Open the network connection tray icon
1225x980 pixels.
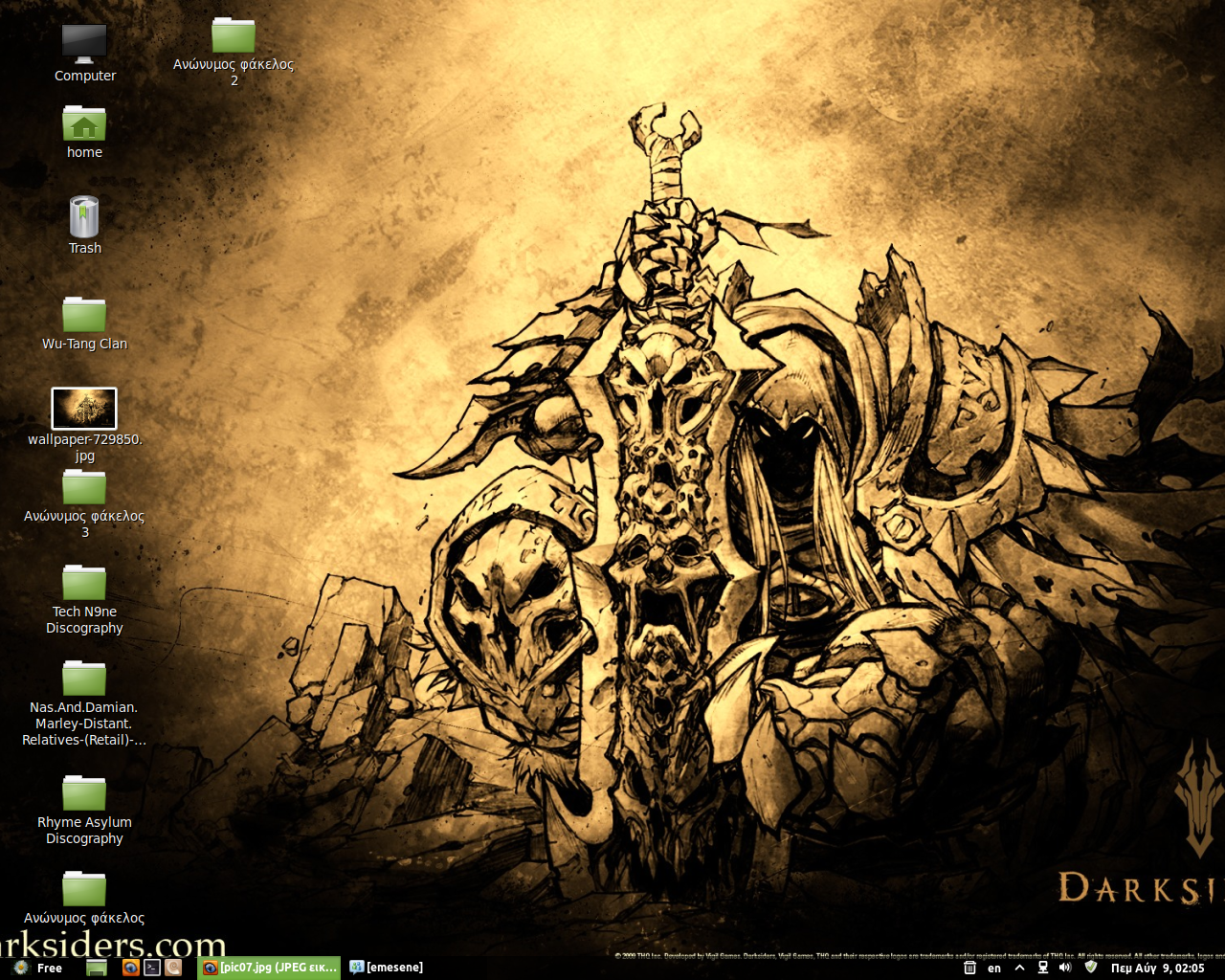click(x=1043, y=968)
